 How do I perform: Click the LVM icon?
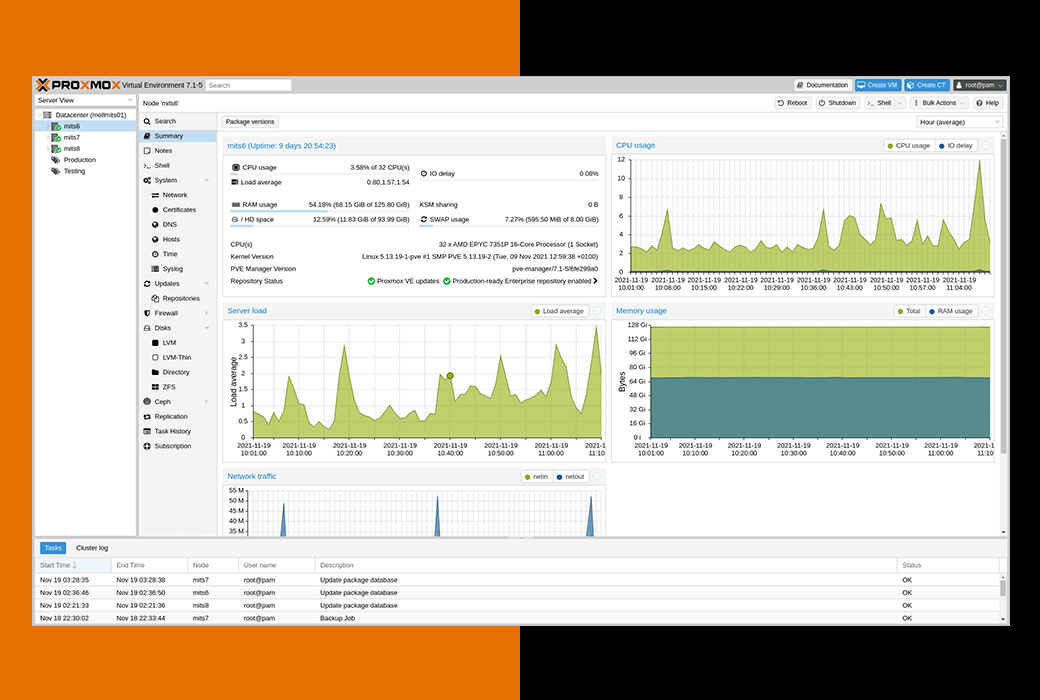[155, 343]
